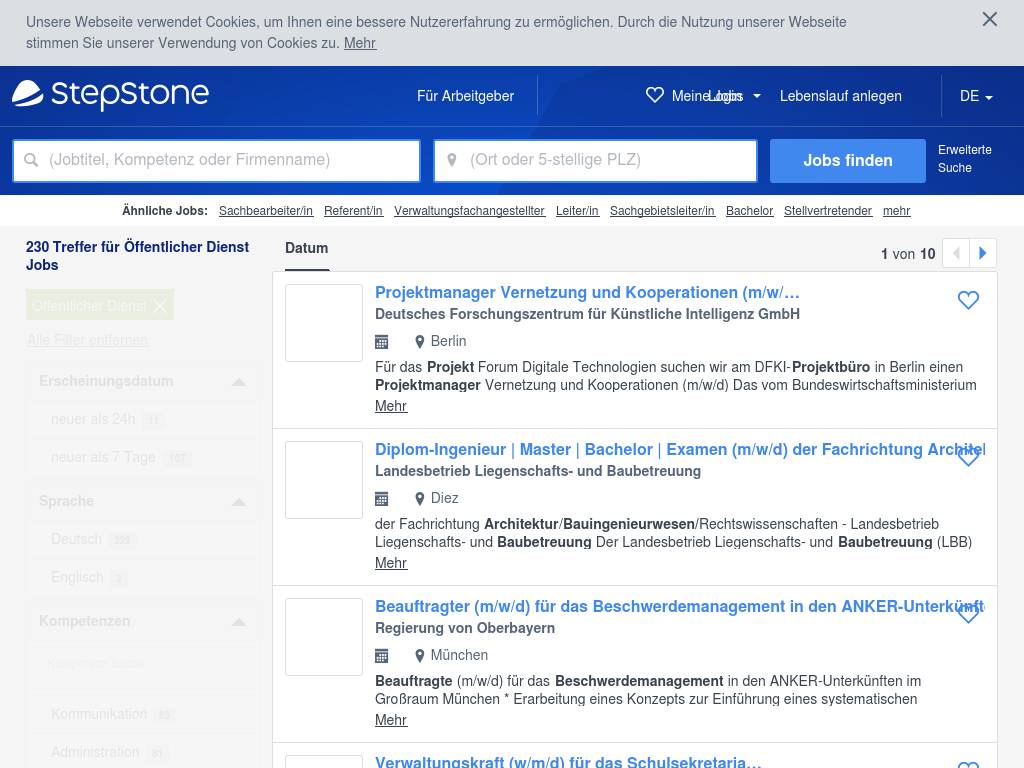The height and width of the screenshot is (768, 1024).
Task: Remove the Öffentlicher Dienst filter tag
Action: point(160,306)
